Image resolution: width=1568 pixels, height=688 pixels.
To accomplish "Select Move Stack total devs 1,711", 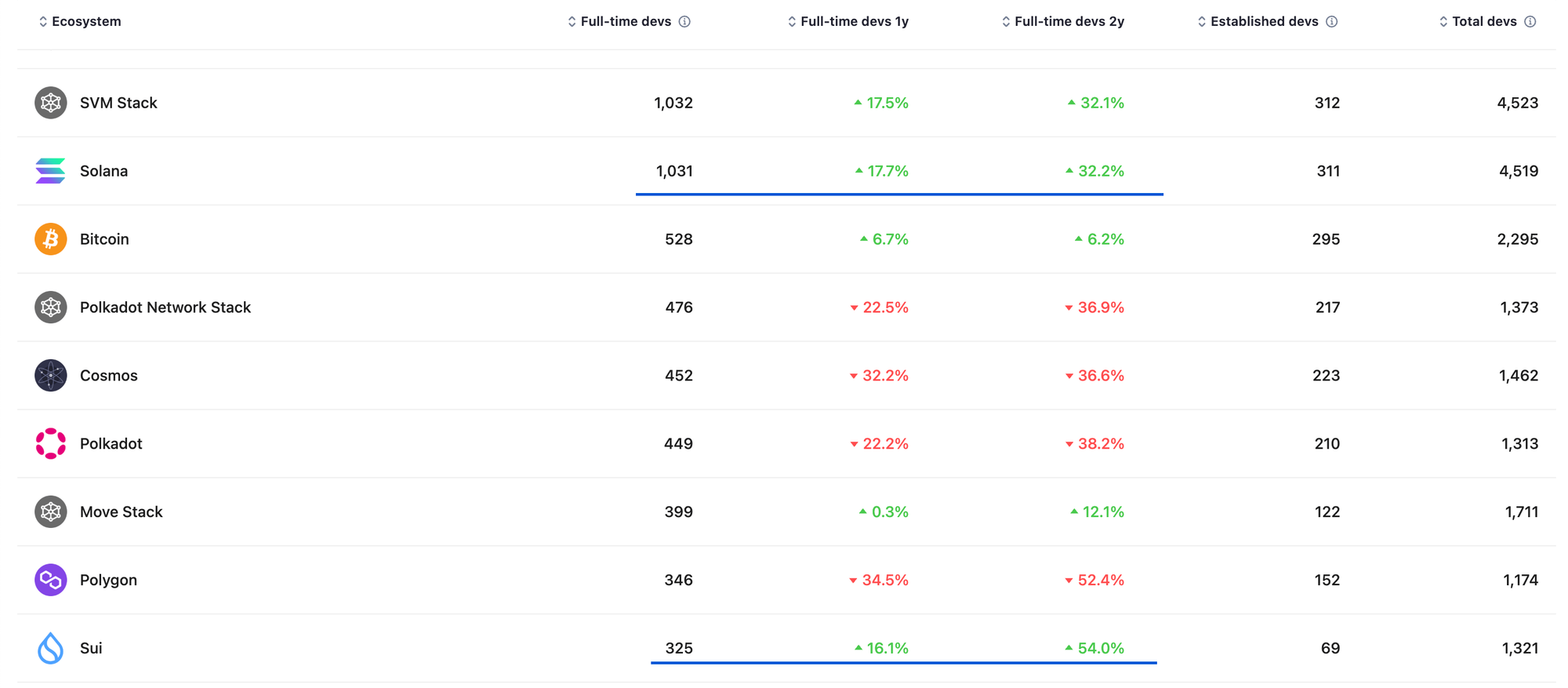I will (1522, 511).
